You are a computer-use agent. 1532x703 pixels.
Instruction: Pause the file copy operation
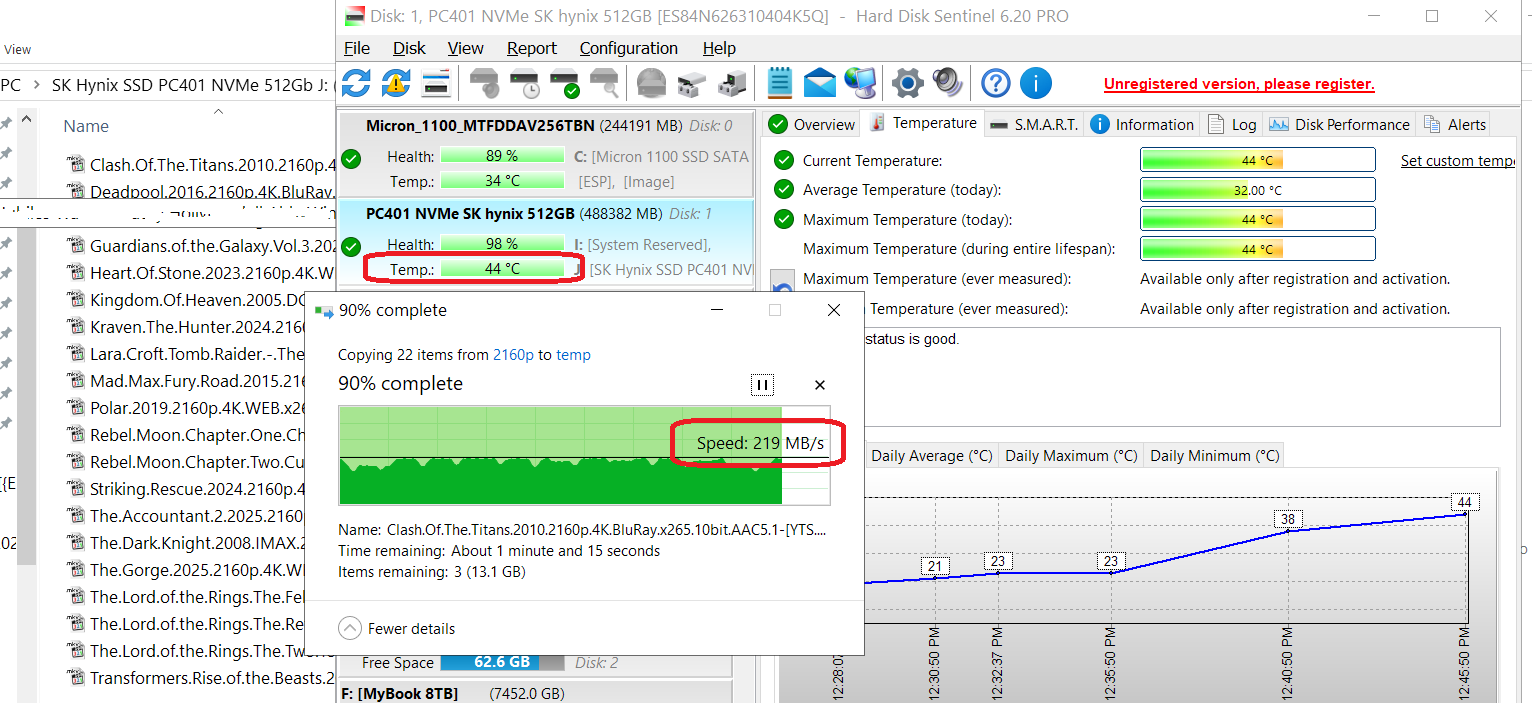(762, 385)
